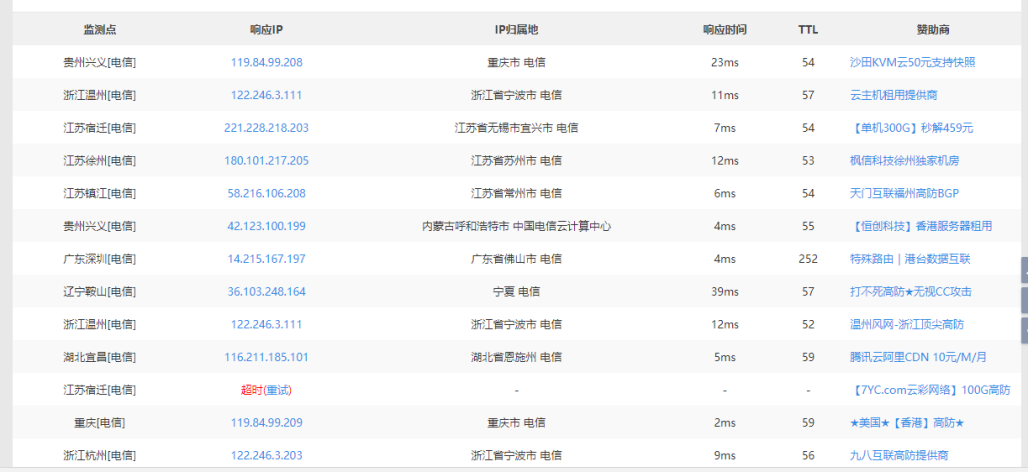Image resolution: width=1028 pixels, height=473 pixels.
Task: Click the 39ms response time
Action: pyautogui.click(x=724, y=292)
